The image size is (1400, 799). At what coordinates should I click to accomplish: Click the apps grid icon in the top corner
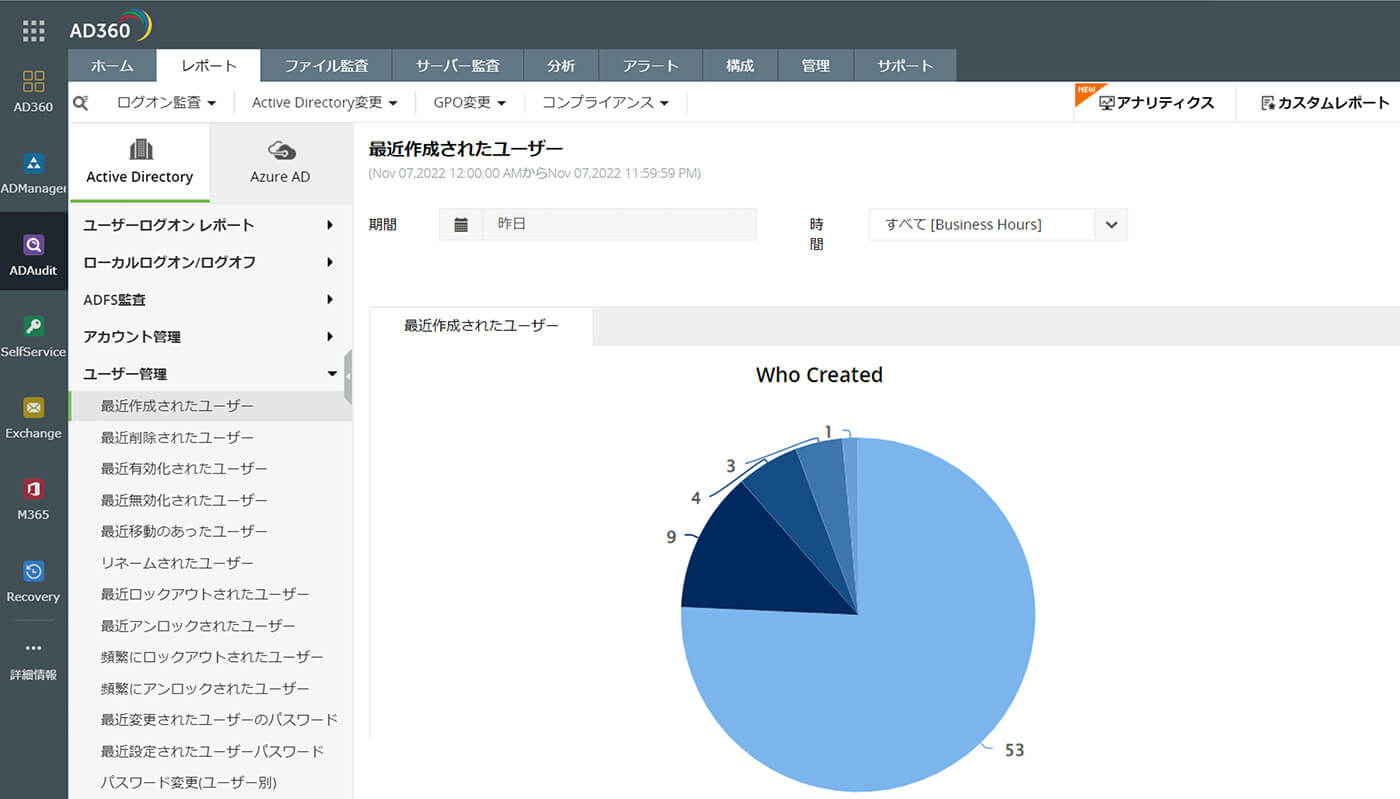(33, 30)
